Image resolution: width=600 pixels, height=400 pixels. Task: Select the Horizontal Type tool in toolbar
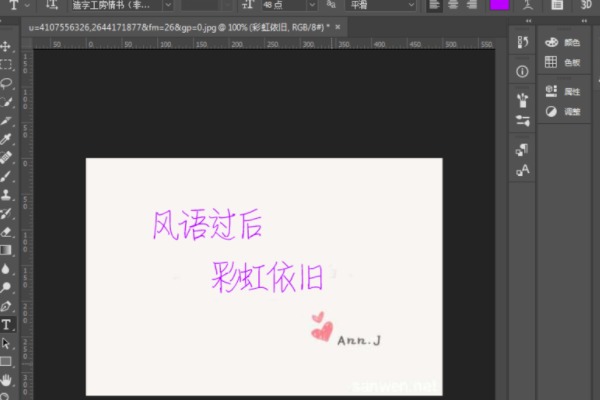7,325
